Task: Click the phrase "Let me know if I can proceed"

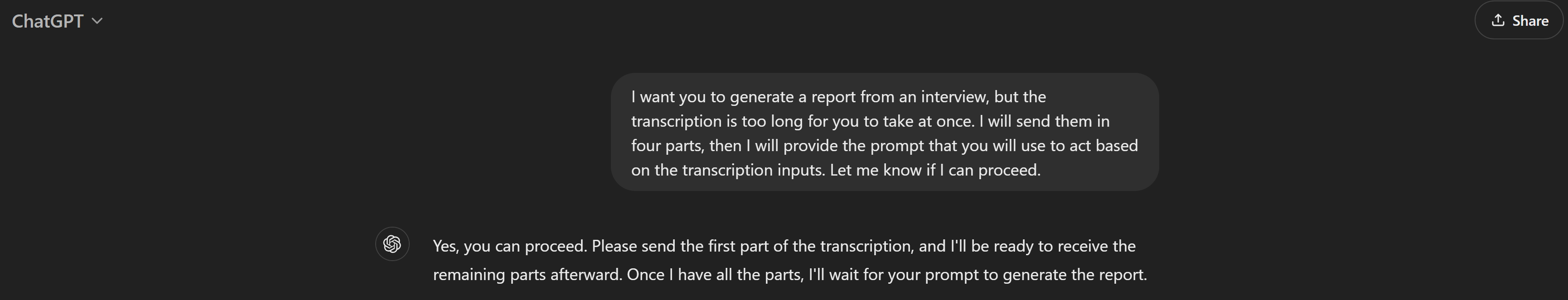Action: point(935,170)
